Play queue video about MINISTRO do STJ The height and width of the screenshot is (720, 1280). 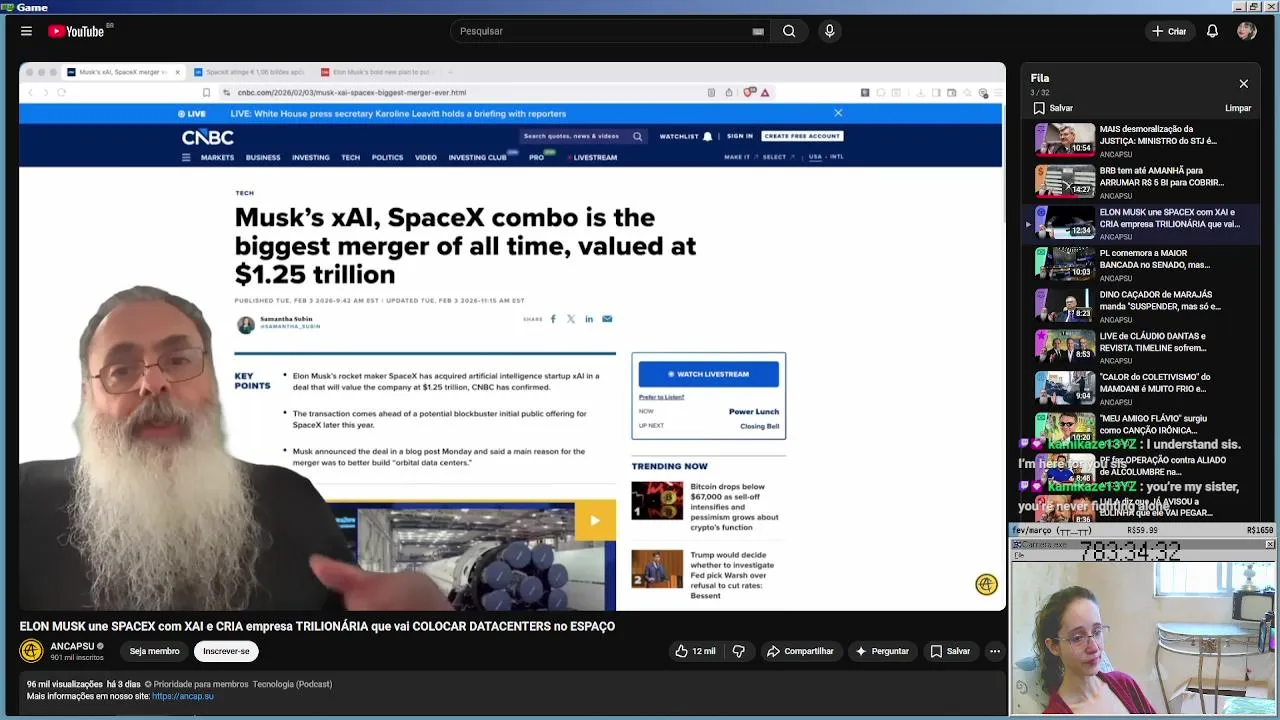point(1140,141)
